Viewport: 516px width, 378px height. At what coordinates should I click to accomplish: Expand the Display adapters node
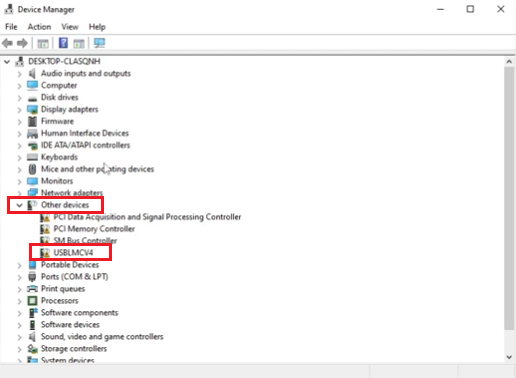coord(19,110)
